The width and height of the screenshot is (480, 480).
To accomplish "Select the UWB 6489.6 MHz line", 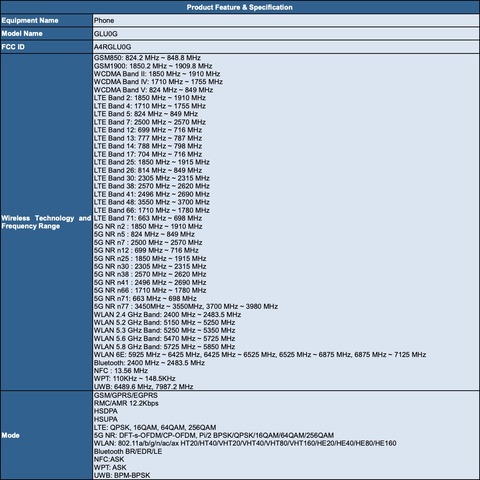I will click(x=143, y=387).
